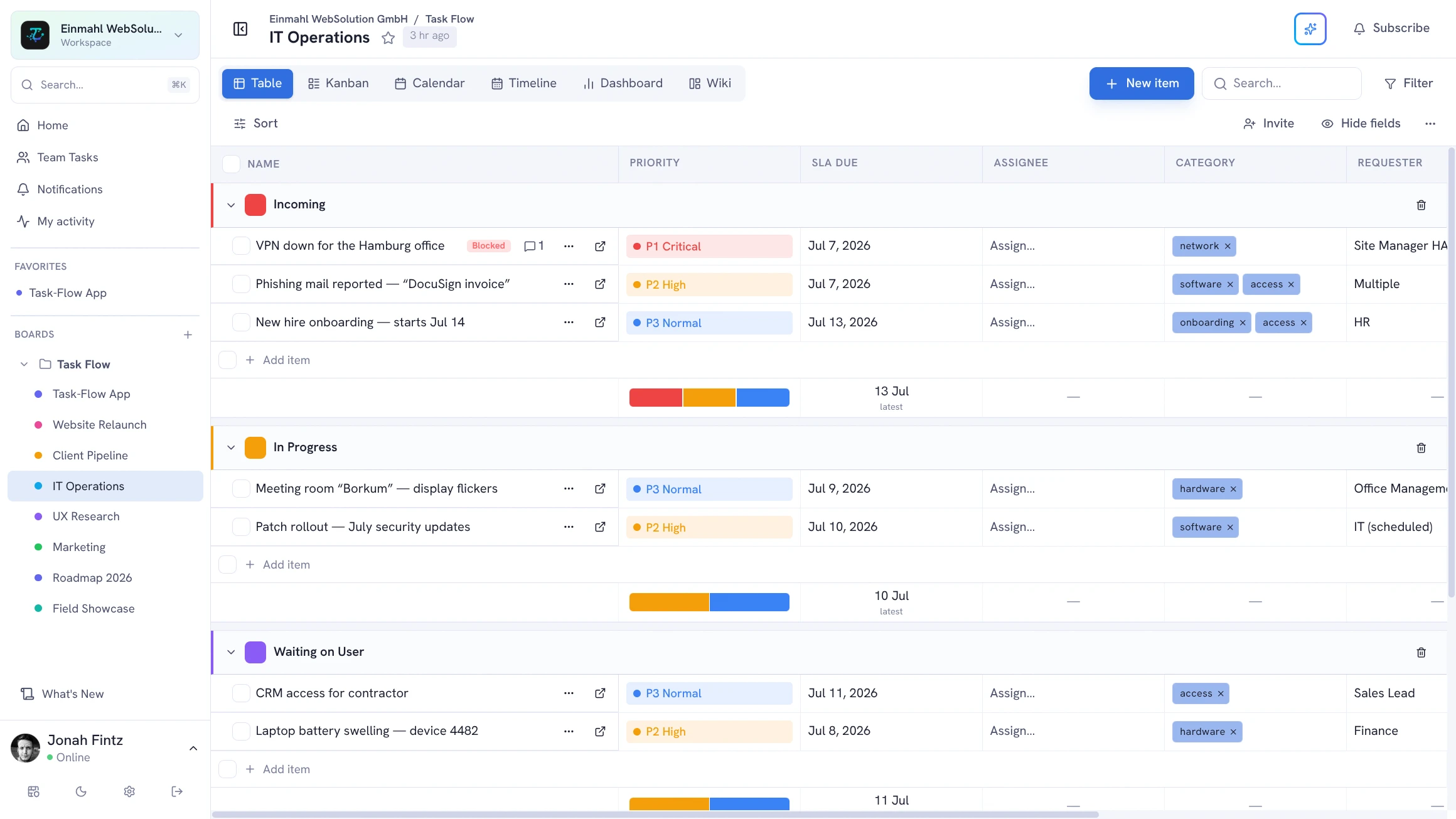1456x819 pixels.
Task: Switch to the Calendar view
Action: 429,83
